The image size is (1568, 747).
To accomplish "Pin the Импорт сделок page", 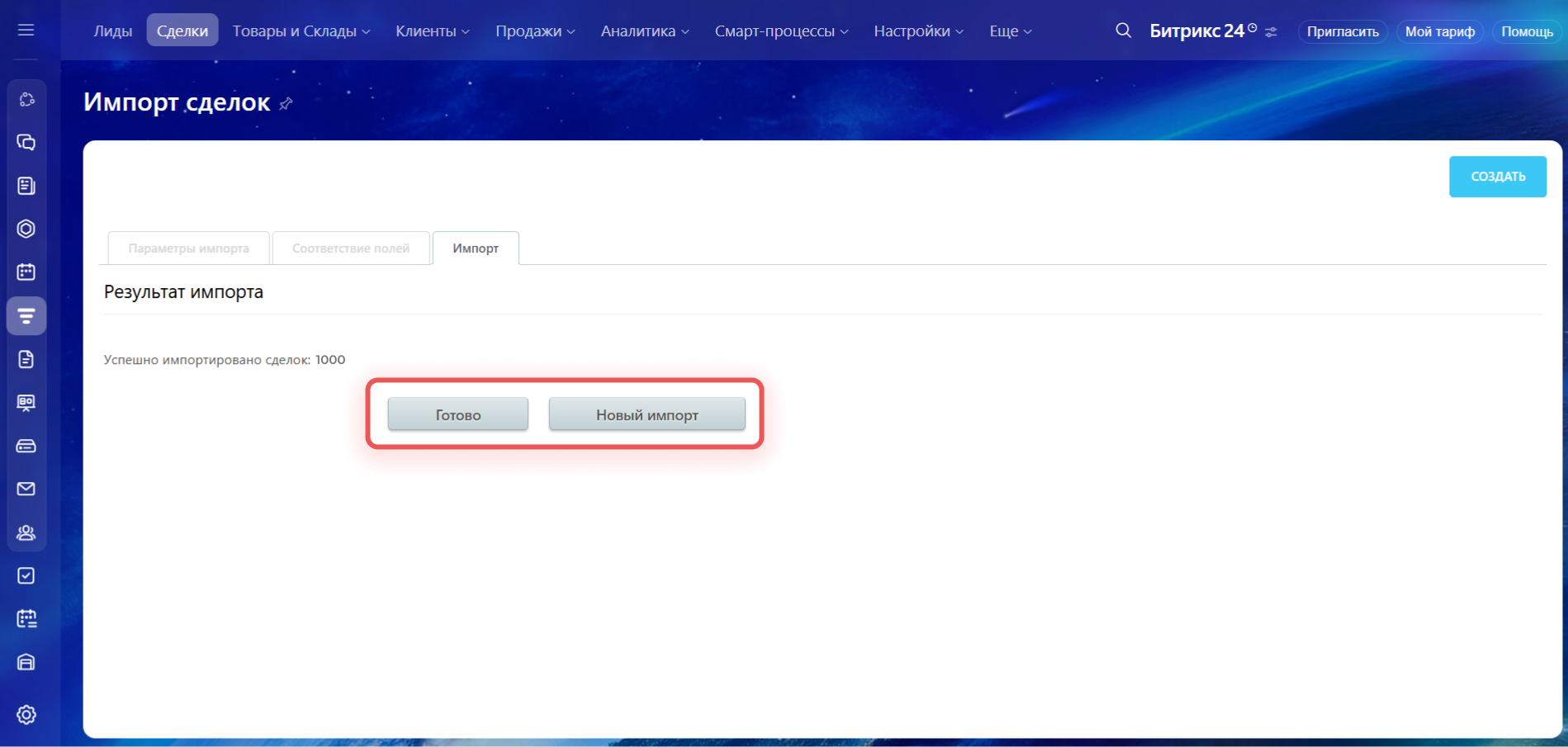I will 286,104.
